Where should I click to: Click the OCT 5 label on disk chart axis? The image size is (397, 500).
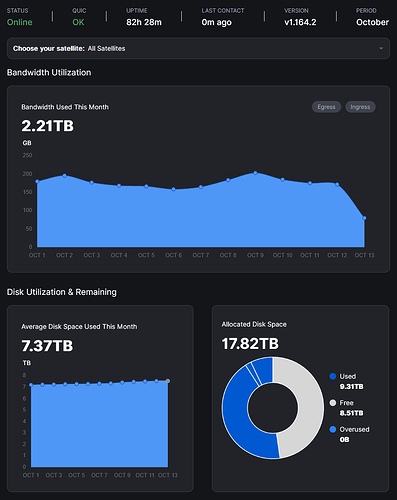[x=77, y=475]
